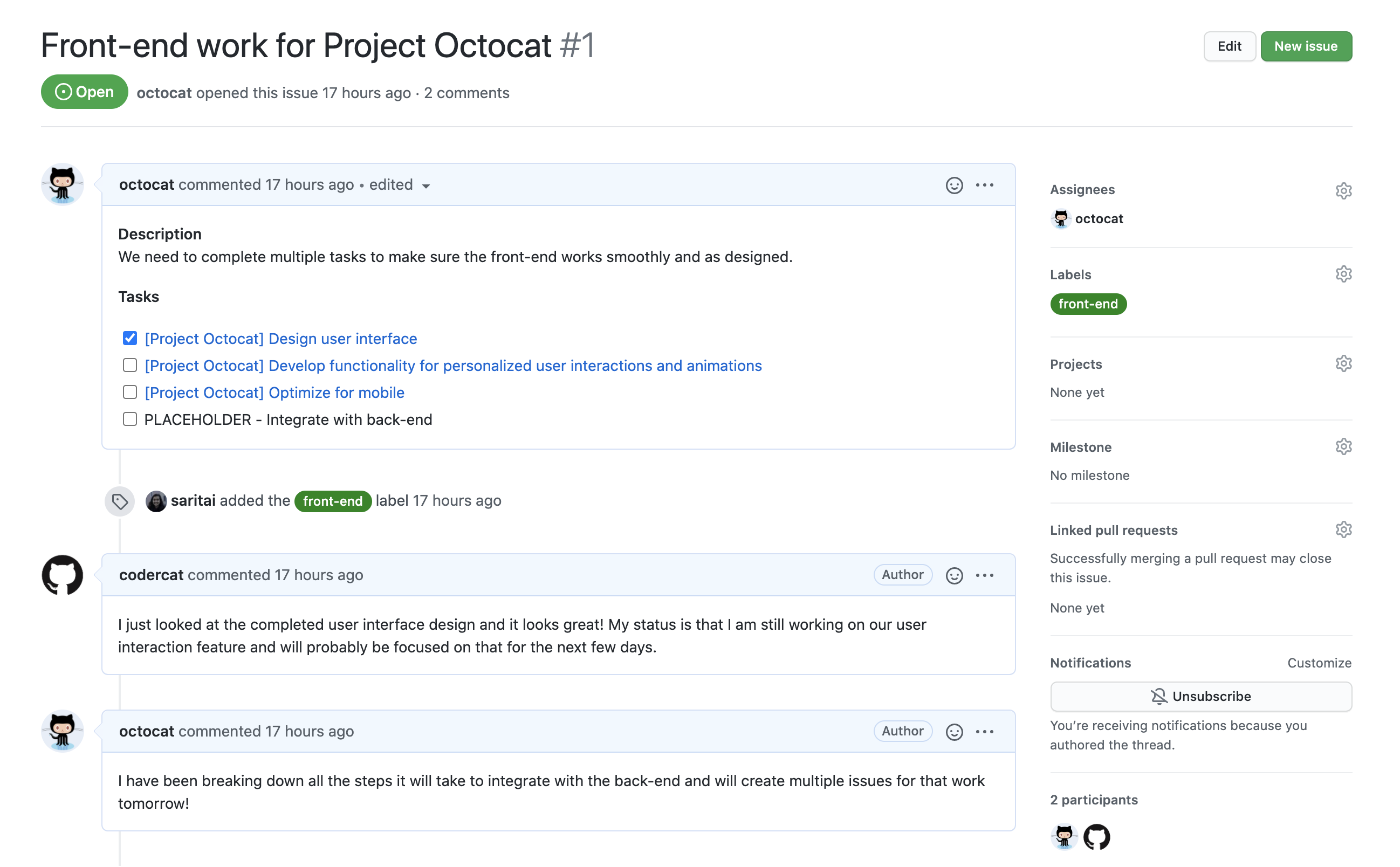Click the Develop functionality task link

click(452, 365)
